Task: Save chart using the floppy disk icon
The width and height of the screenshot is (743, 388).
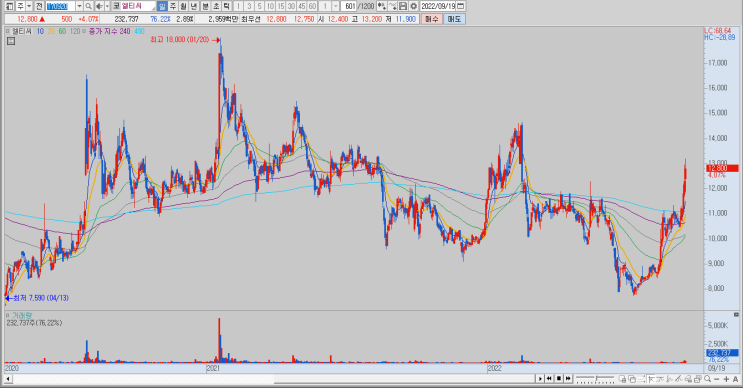Action: (x=403, y=6)
